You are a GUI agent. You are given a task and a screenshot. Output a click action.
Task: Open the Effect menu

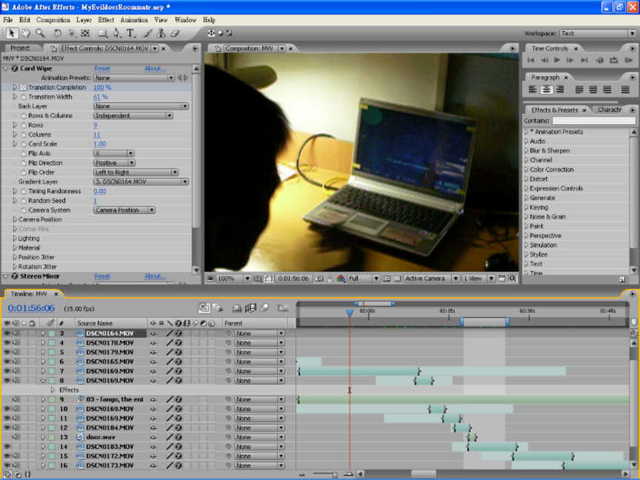(x=106, y=20)
